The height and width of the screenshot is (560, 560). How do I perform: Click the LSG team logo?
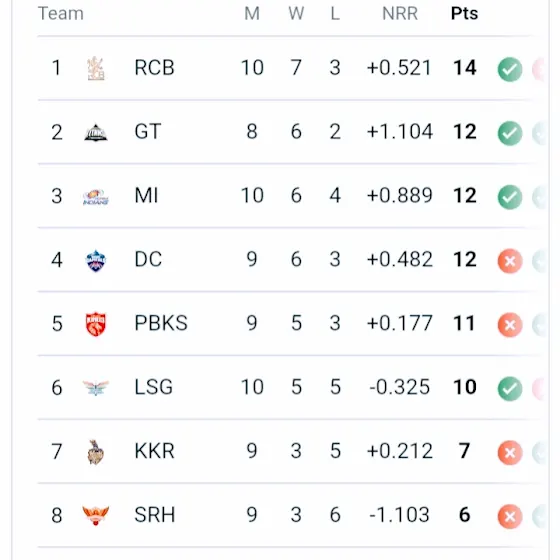[96, 388]
